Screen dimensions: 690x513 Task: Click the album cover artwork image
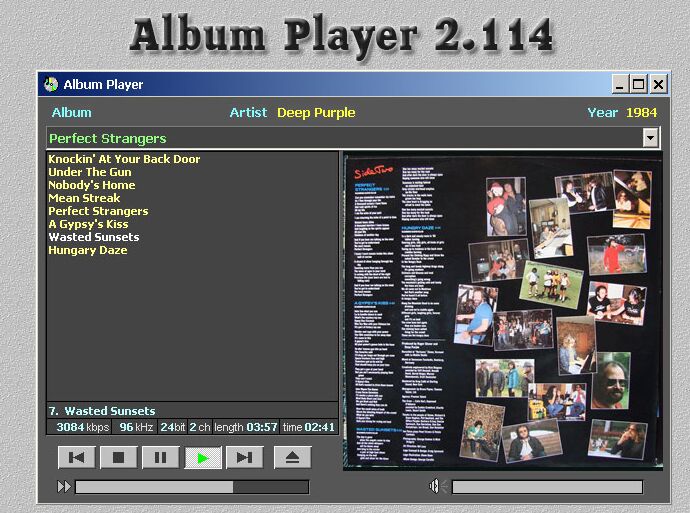pyautogui.click(x=502, y=311)
